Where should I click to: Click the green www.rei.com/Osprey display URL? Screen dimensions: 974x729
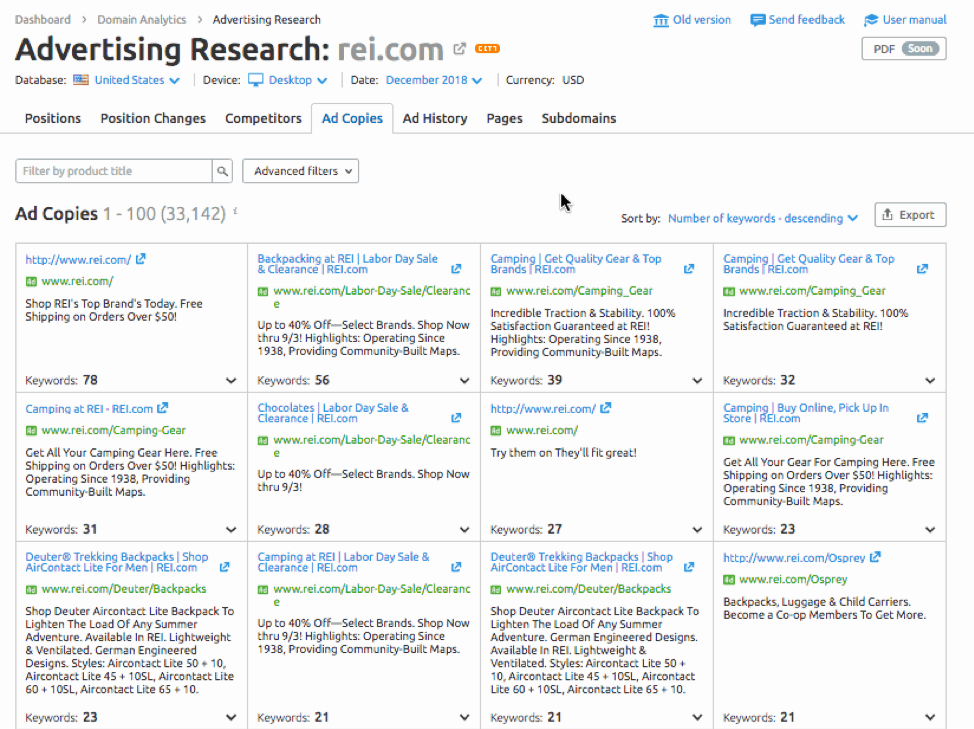tap(793, 579)
